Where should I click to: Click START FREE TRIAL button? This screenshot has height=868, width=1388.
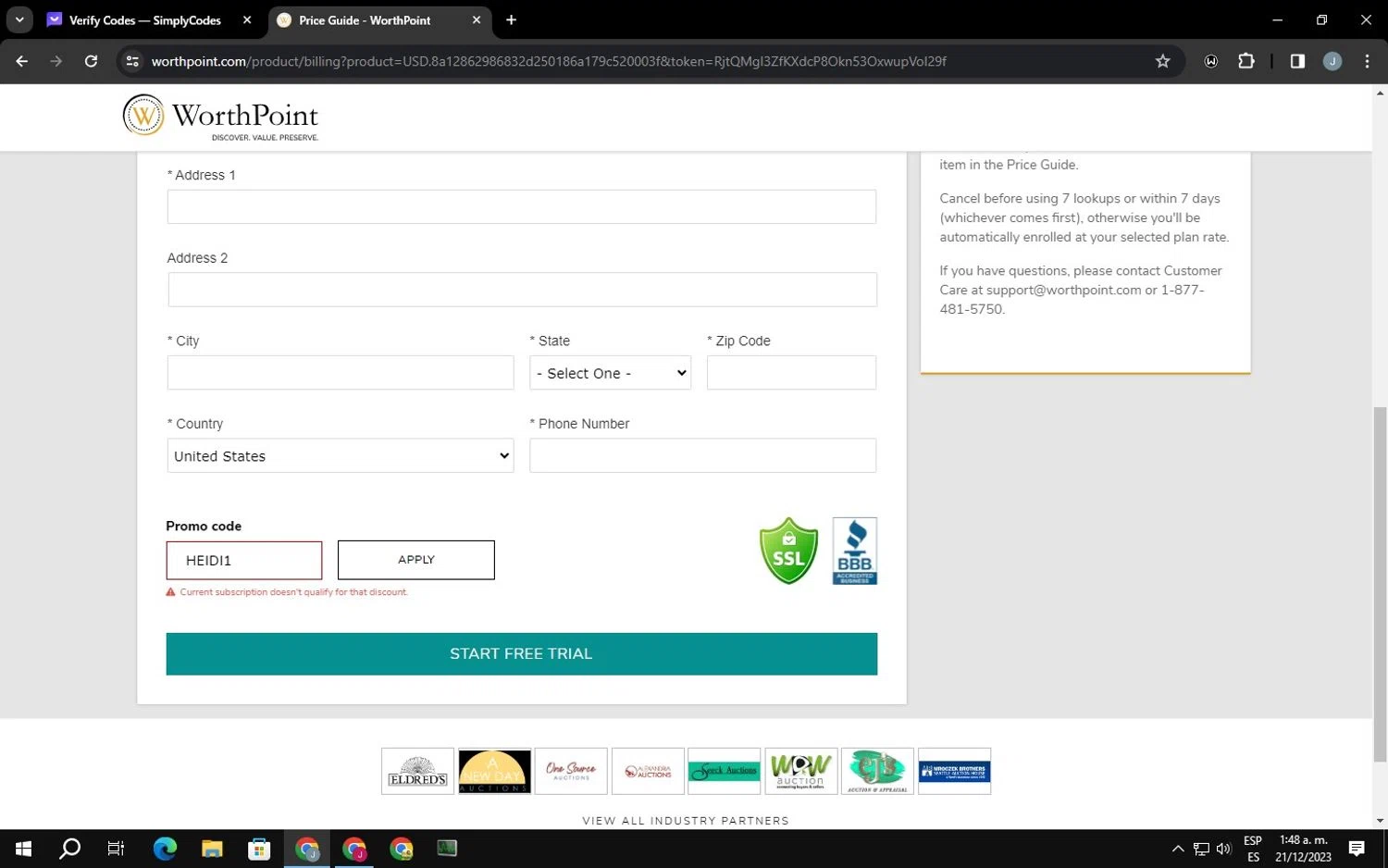[x=522, y=654]
